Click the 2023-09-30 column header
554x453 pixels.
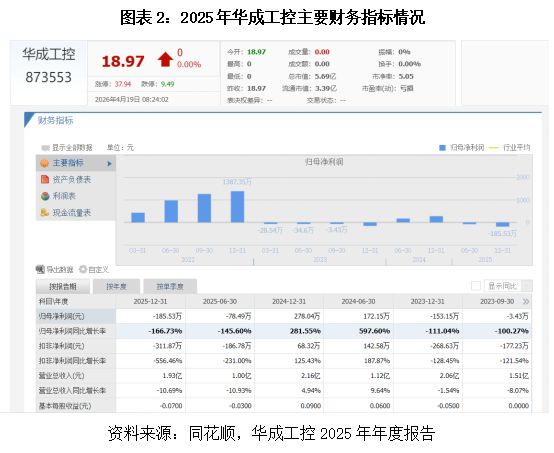[497, 301]
